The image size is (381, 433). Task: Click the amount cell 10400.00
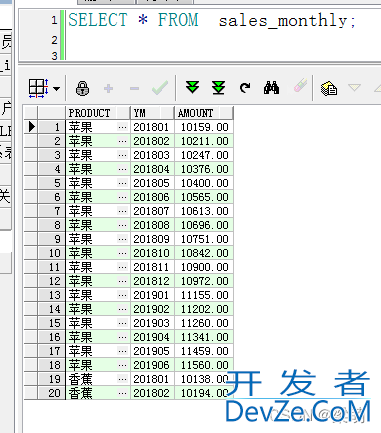[204, 183]
